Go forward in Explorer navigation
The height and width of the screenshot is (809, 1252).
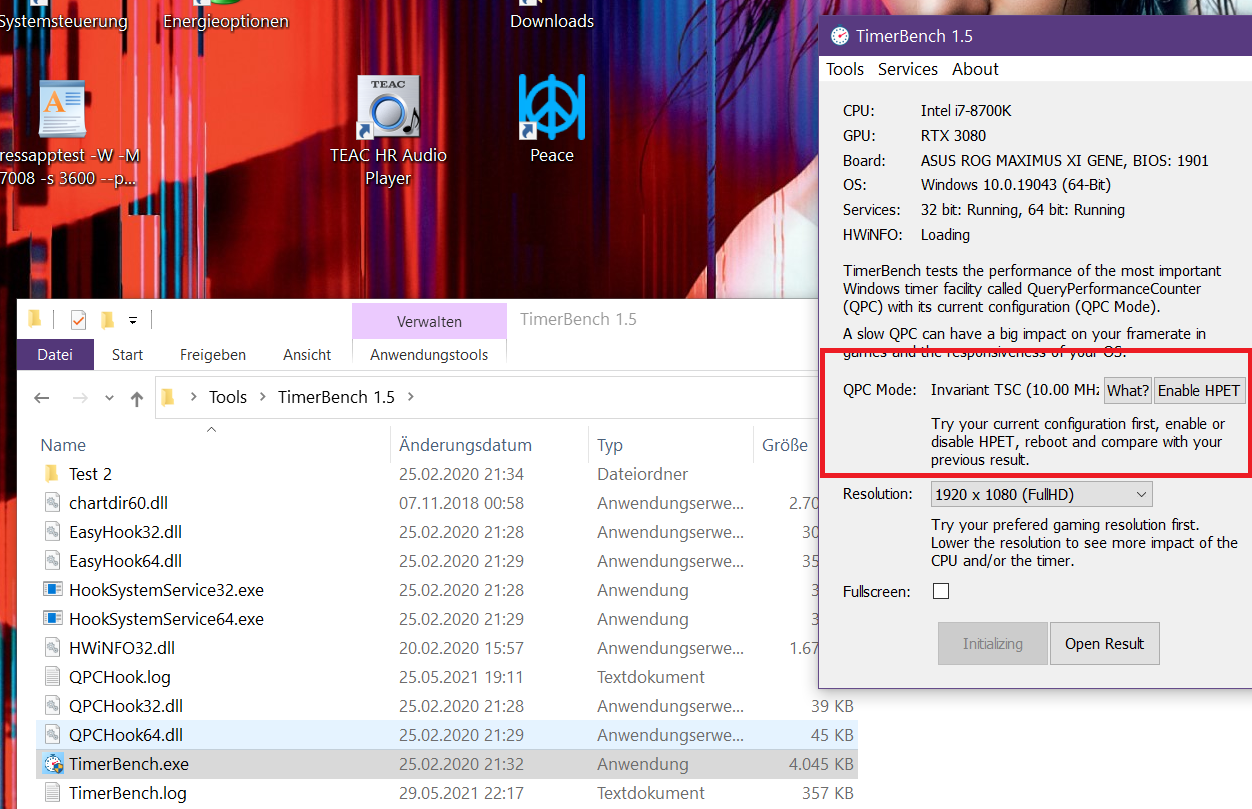click(x=81, y=397)
